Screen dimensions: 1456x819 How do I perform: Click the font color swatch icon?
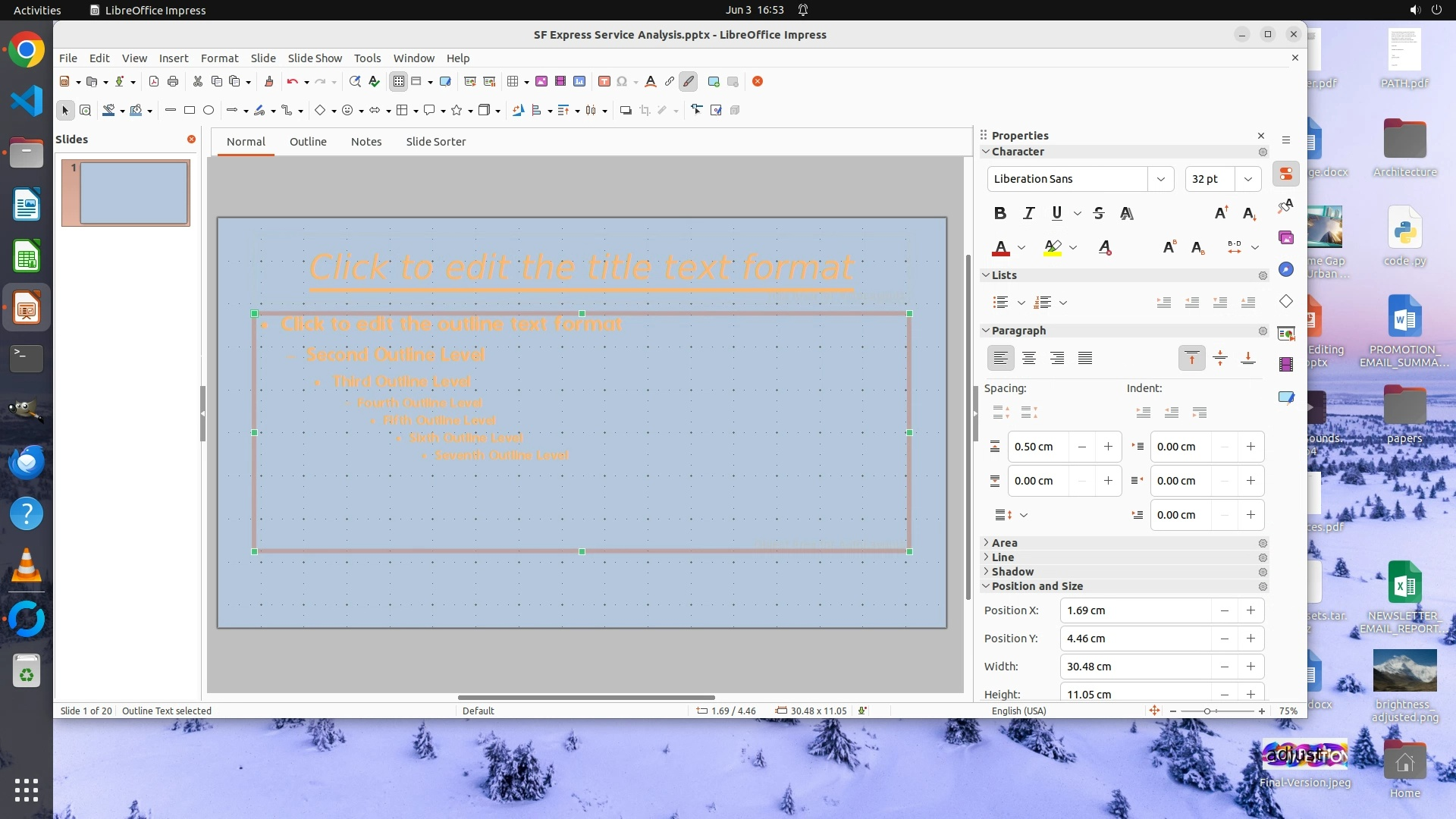[x=1000, y=247]
